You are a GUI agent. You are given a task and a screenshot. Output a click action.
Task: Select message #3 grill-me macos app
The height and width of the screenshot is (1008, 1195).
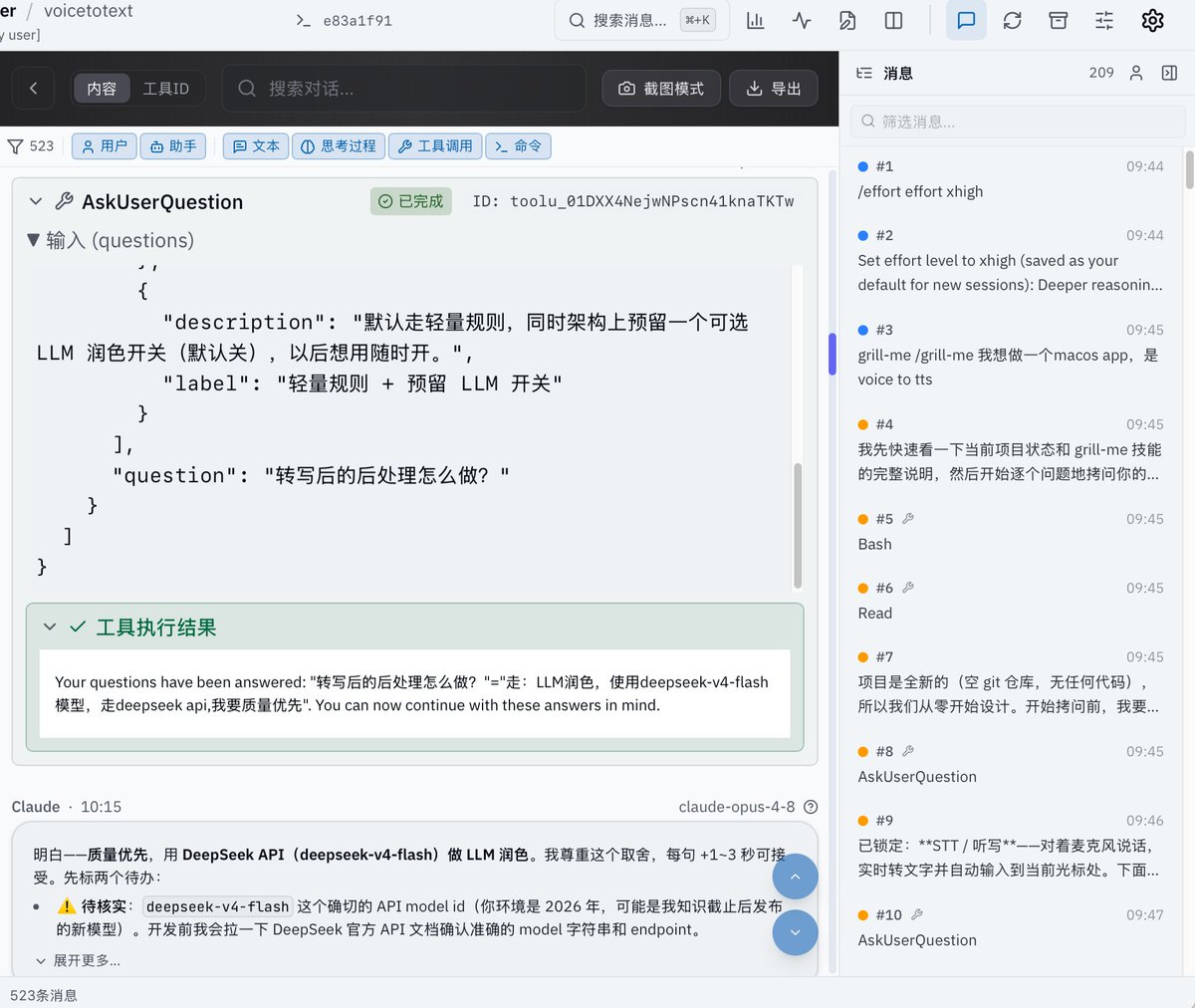click(1011, 356)
